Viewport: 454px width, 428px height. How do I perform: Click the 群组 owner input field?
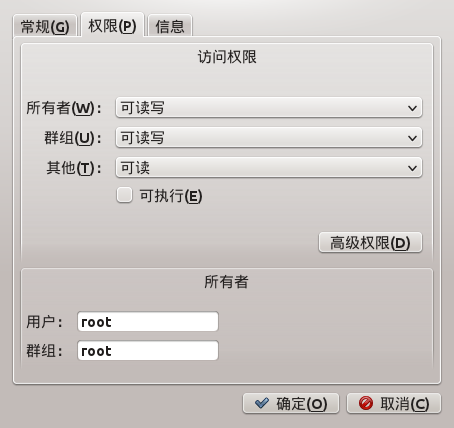[x=148, y=351]
